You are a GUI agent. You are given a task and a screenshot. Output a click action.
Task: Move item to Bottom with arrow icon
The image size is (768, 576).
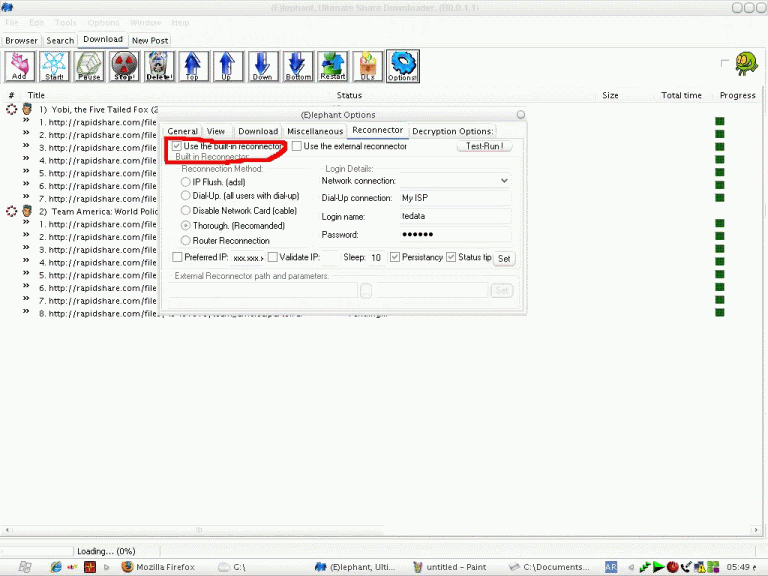pyautogui.click(x=298, y=66)
